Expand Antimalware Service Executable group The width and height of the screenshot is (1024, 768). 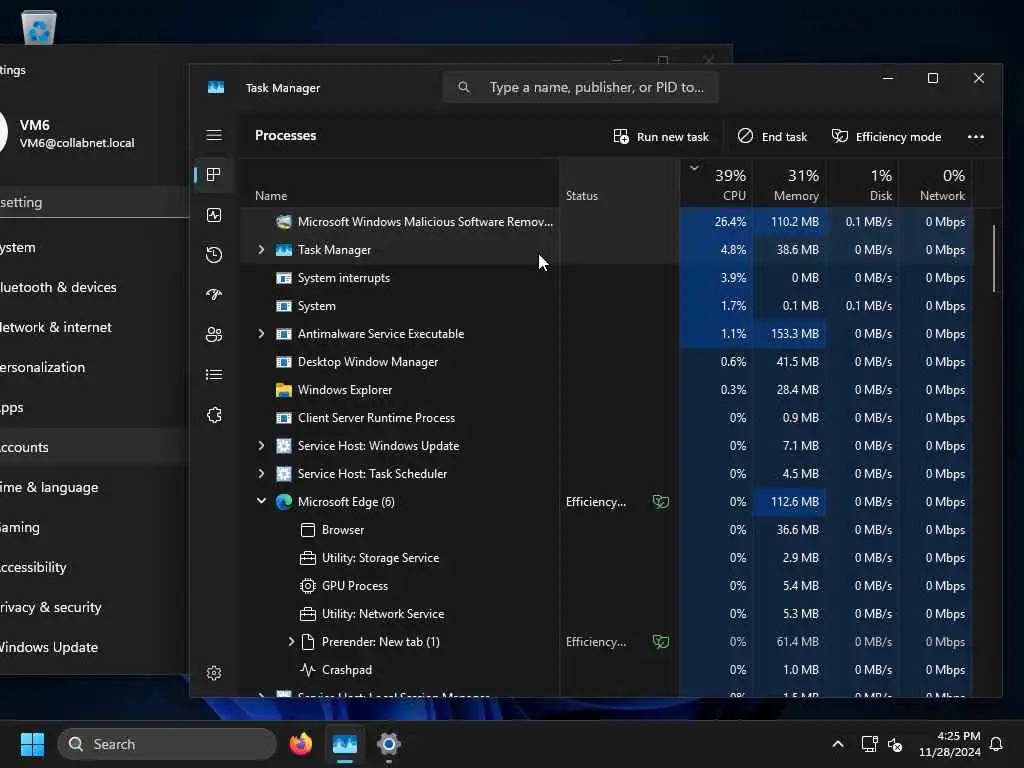click(x=261, y=334)
